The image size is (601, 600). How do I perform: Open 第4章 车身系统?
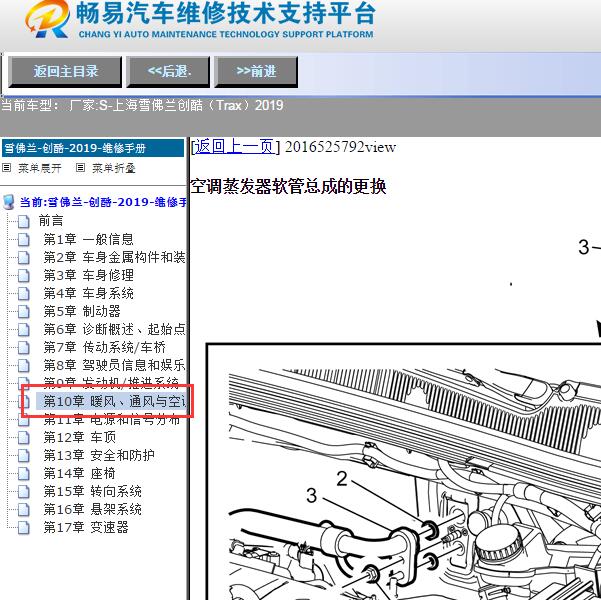[89, 293]
